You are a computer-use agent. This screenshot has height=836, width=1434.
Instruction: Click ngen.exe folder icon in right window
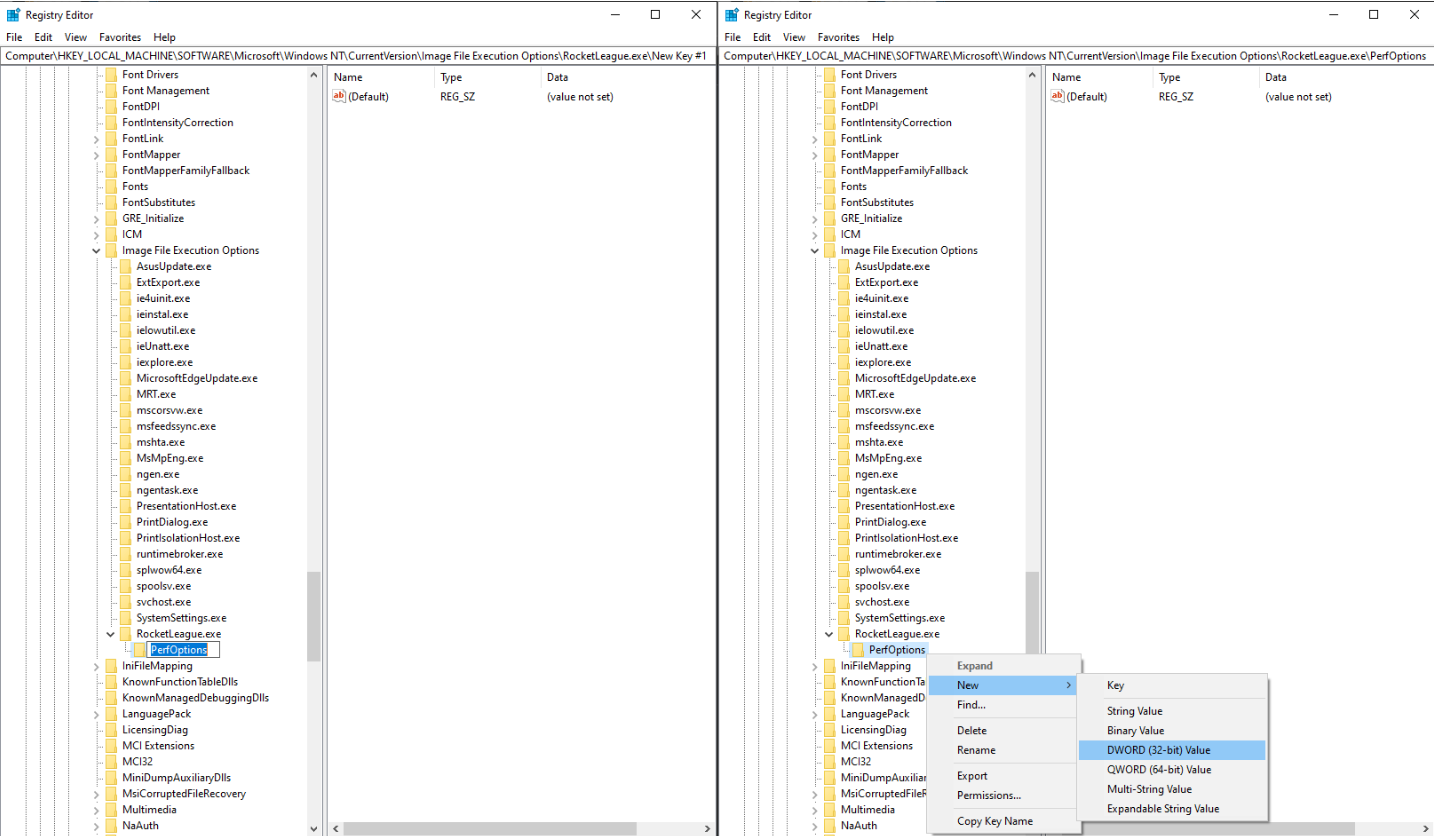point(844,475)
